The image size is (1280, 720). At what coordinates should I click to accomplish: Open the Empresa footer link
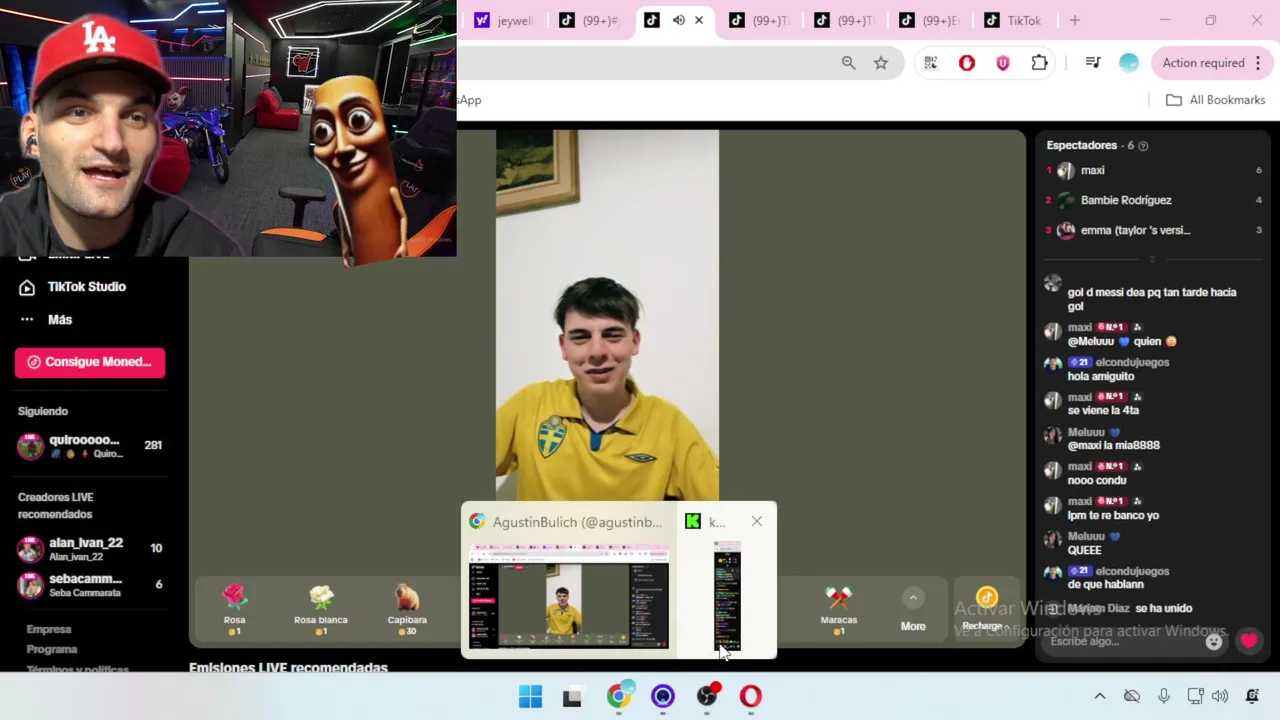click(49, 629)
